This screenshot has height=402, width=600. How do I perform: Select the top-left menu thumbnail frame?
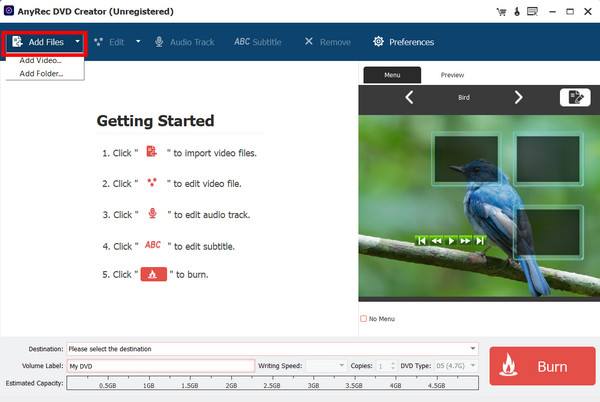(466, 159)
